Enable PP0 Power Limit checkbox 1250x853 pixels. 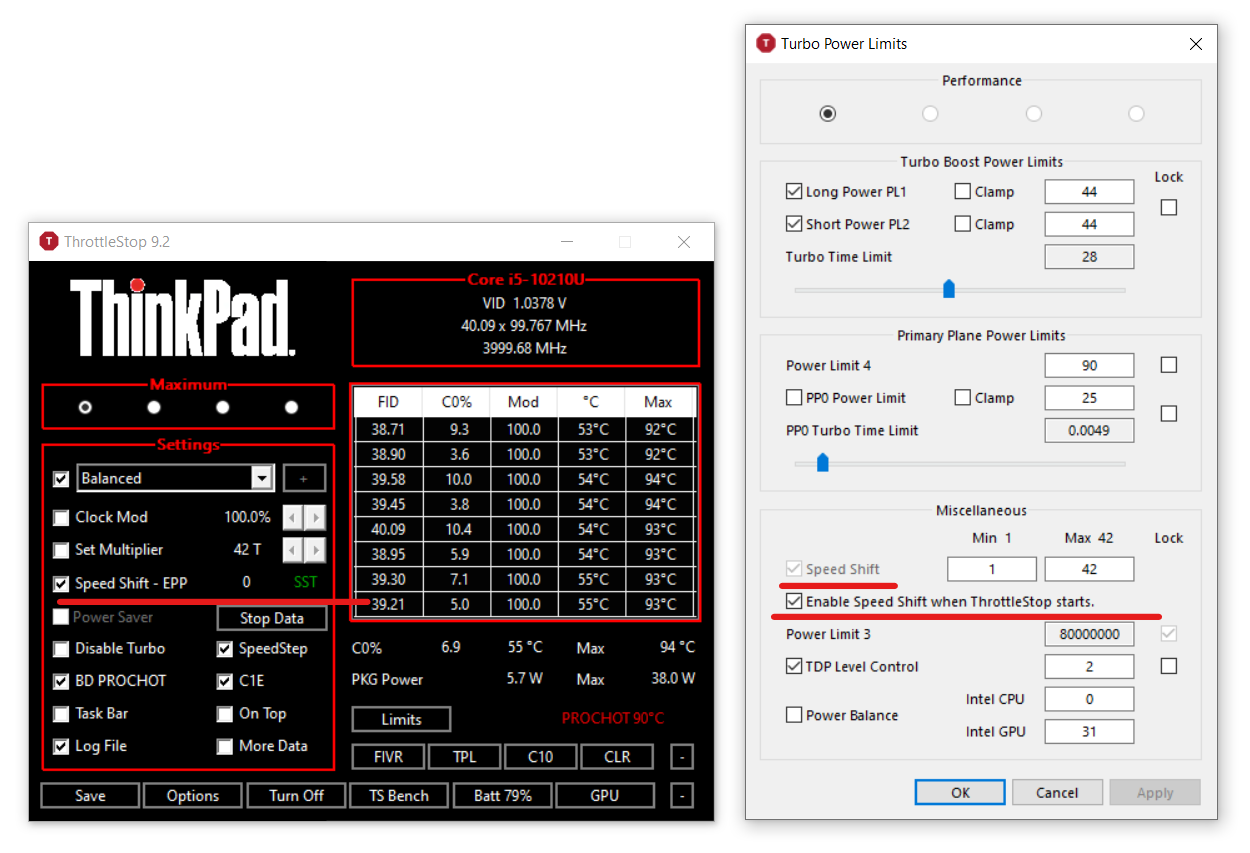click(794, 398)
